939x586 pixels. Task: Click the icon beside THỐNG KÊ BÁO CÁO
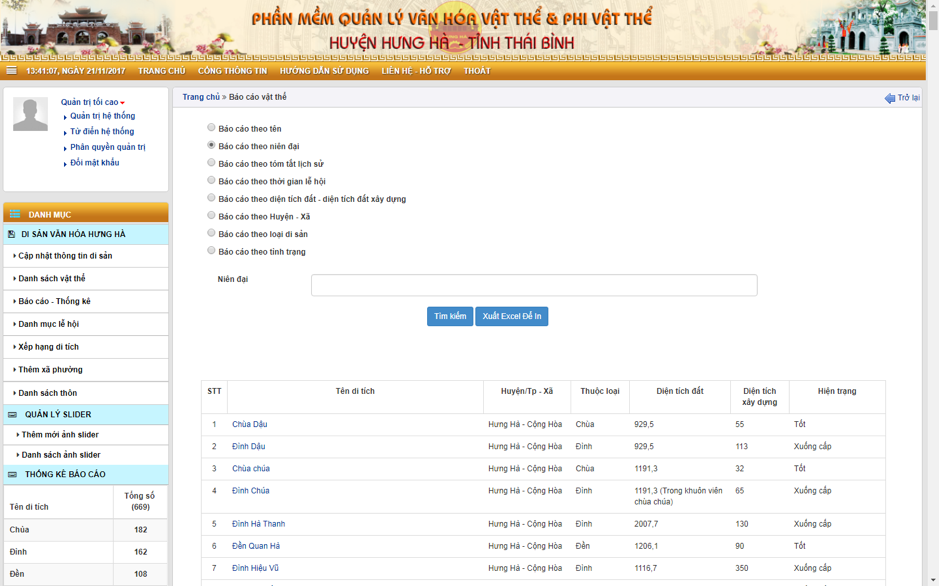tap(13, 474)
